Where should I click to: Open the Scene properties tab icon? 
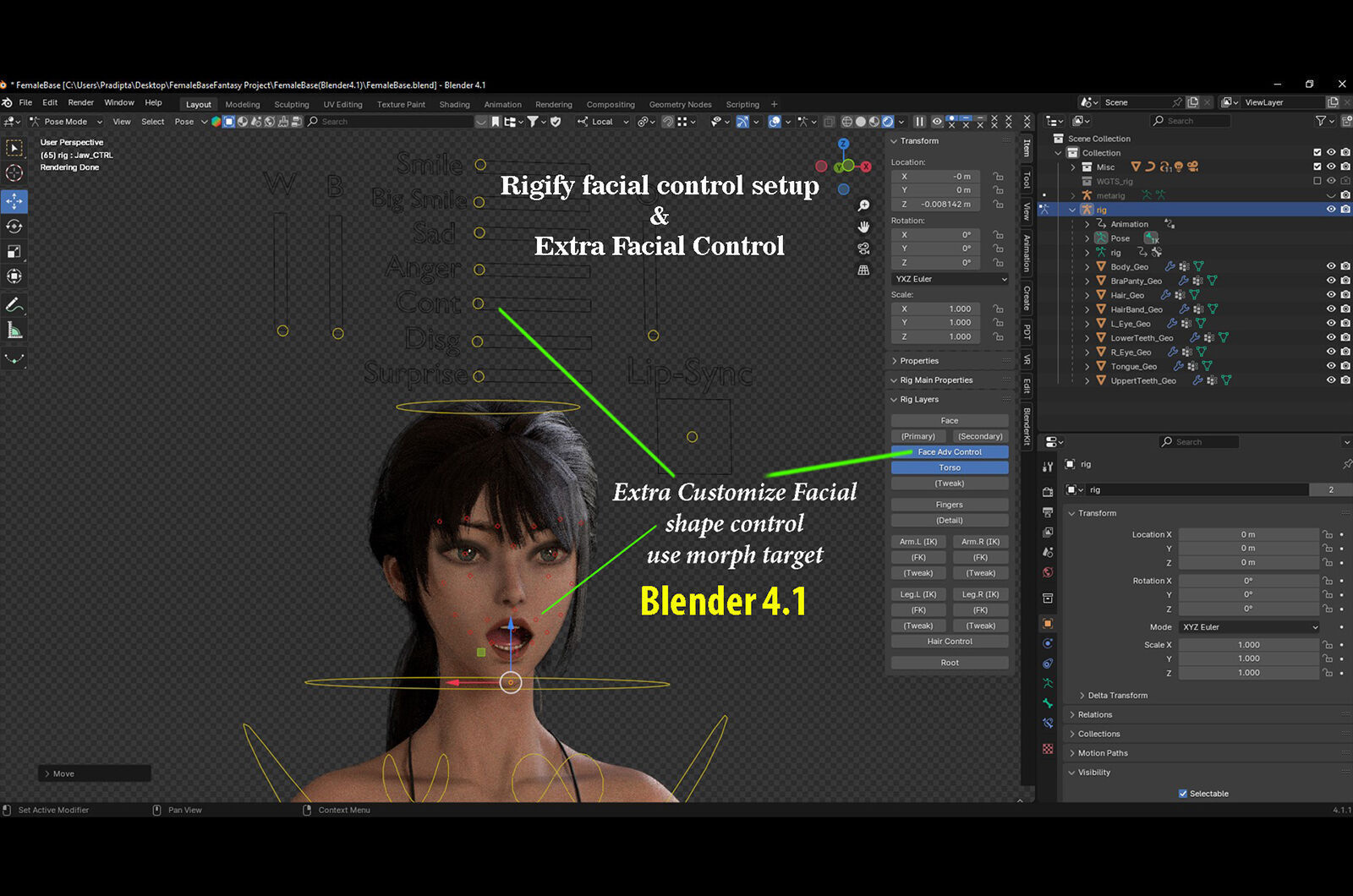coord(1048,552)
